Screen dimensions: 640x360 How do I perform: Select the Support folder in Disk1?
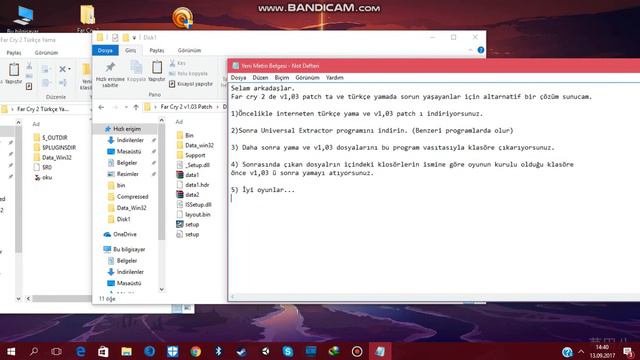click(195, 155)
